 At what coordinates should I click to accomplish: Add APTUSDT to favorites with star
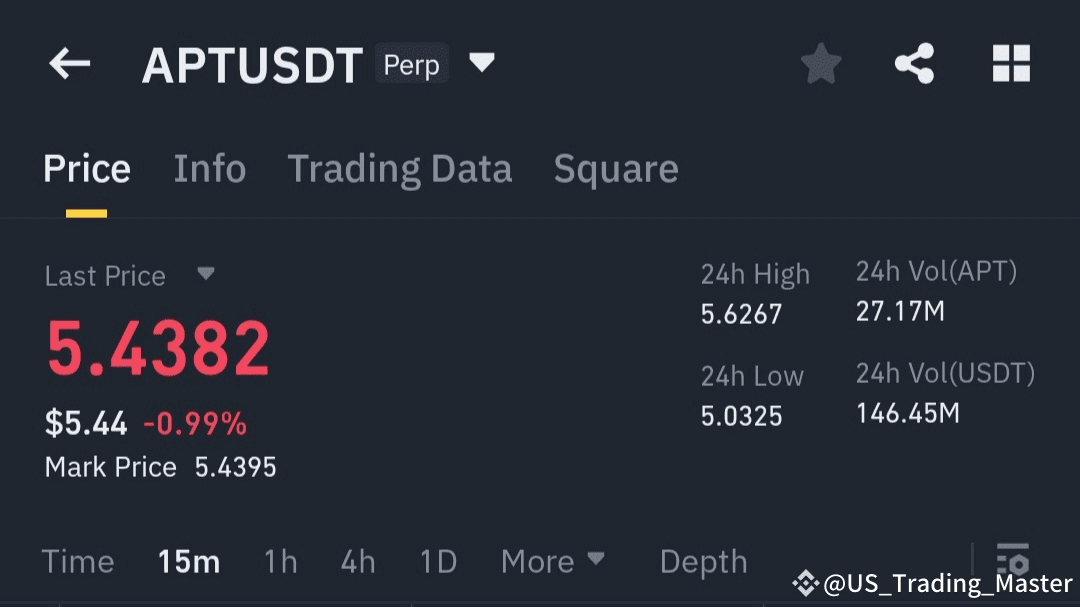(821, 65)
